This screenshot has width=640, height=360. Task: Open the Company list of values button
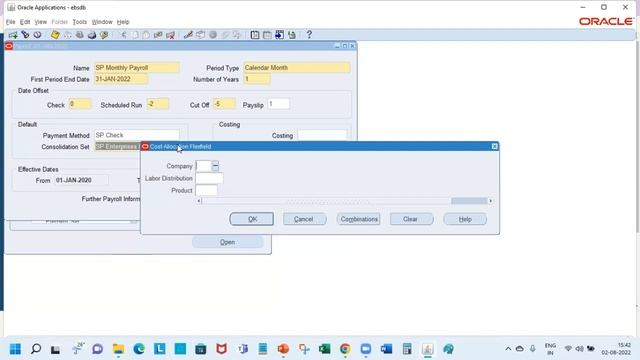pos(216,166)
